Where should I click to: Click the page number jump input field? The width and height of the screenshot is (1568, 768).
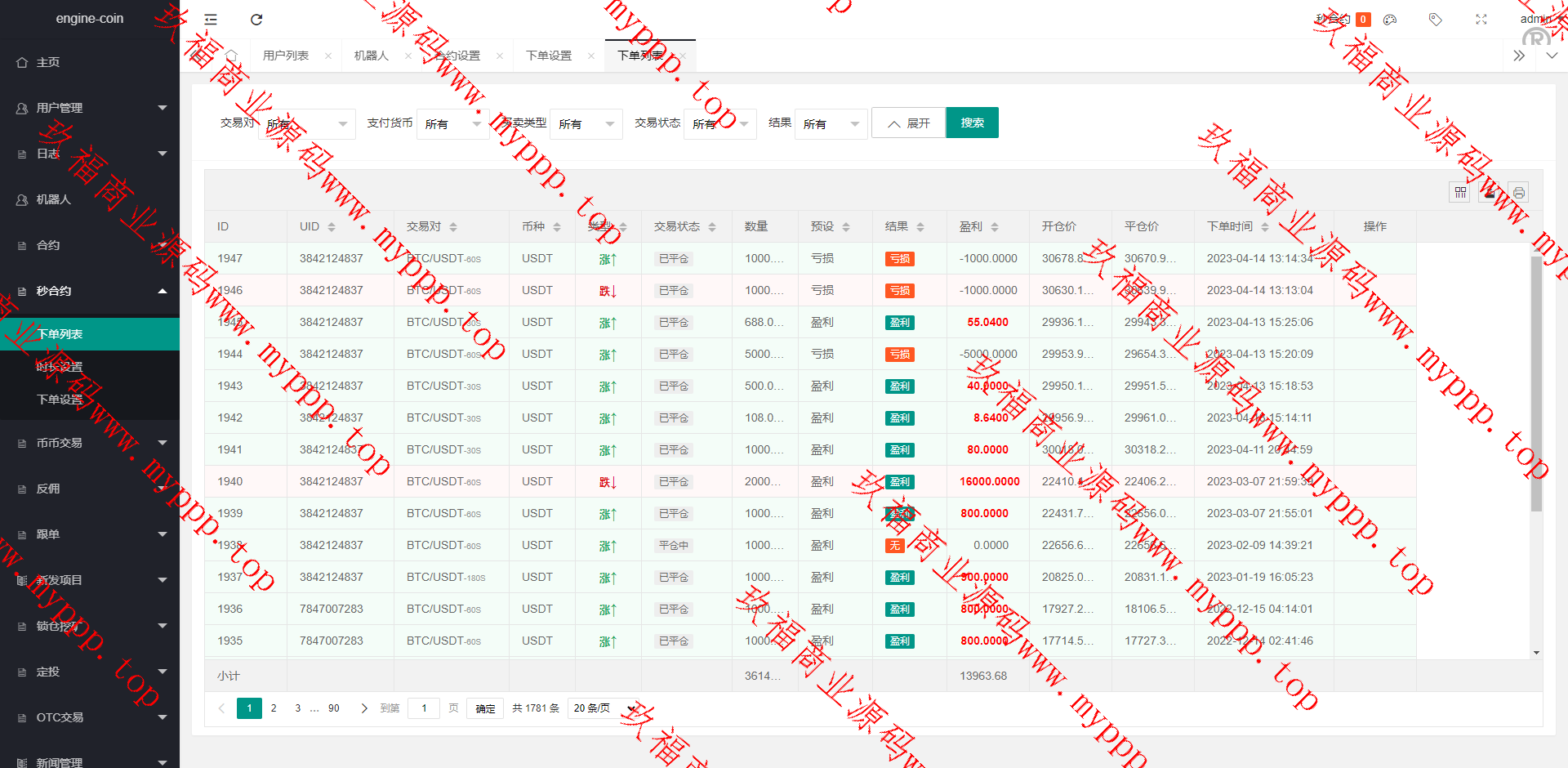click(x=424, y=708)
